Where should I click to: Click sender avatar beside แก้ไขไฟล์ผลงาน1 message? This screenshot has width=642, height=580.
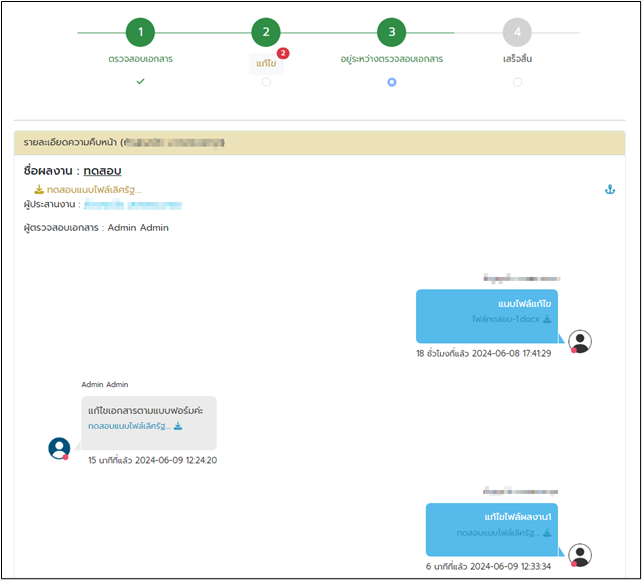coord(580,555)
